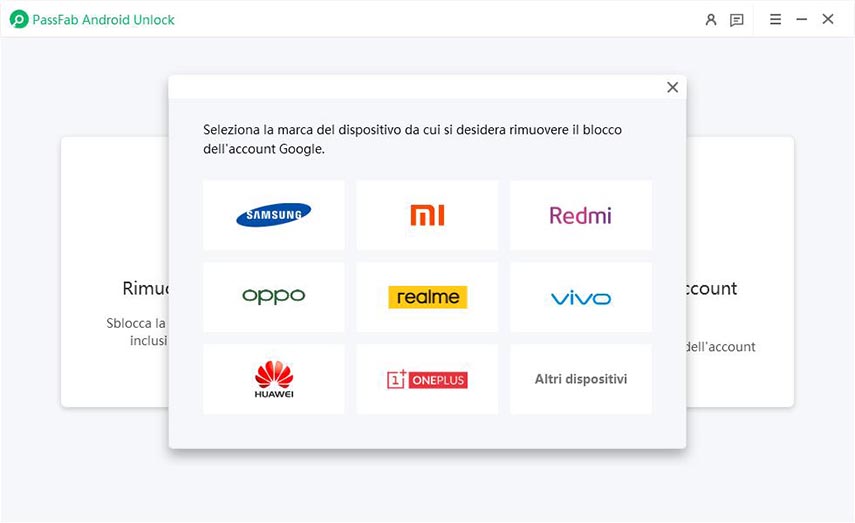The width and height of the screenshot is (855, 523).
Task: Open the feedback message icon
Action: coord(737,19)
